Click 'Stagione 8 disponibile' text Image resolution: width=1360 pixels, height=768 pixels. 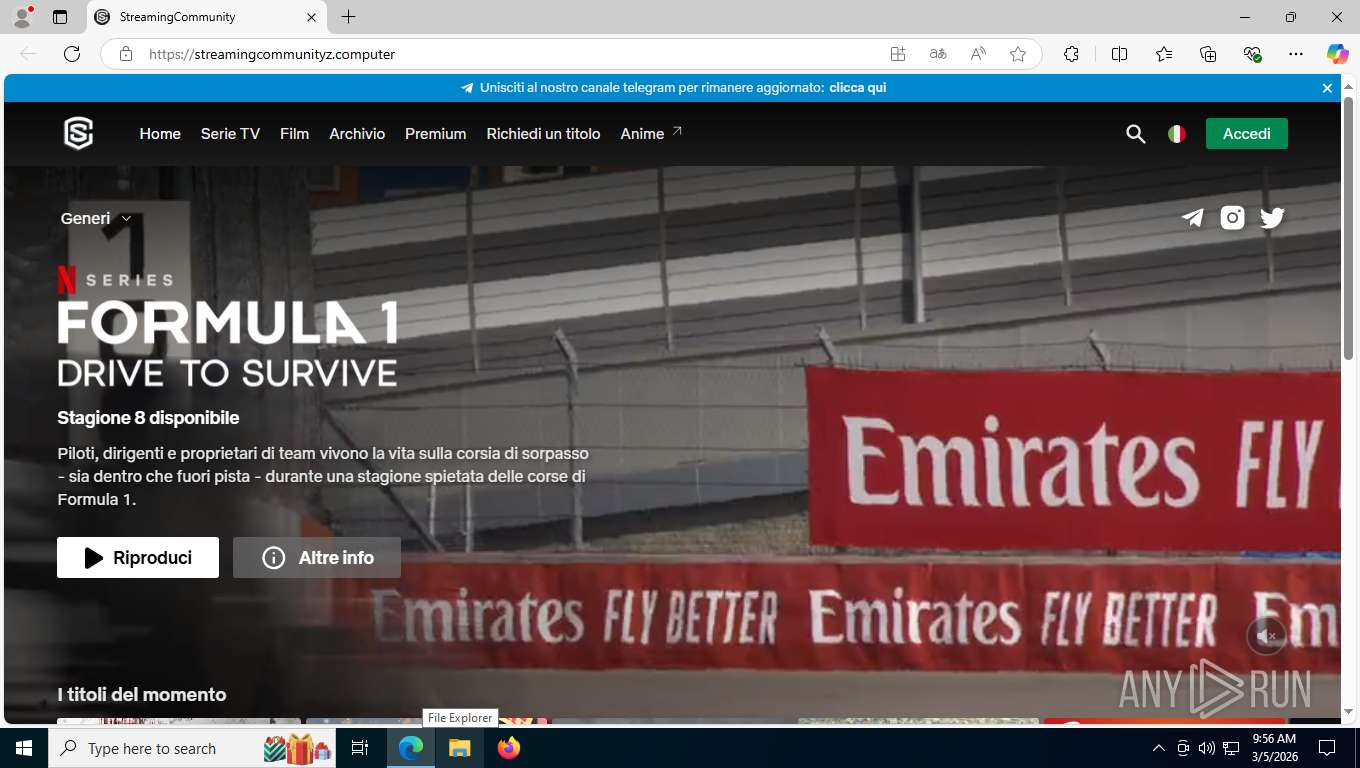[x=148, y=417]
